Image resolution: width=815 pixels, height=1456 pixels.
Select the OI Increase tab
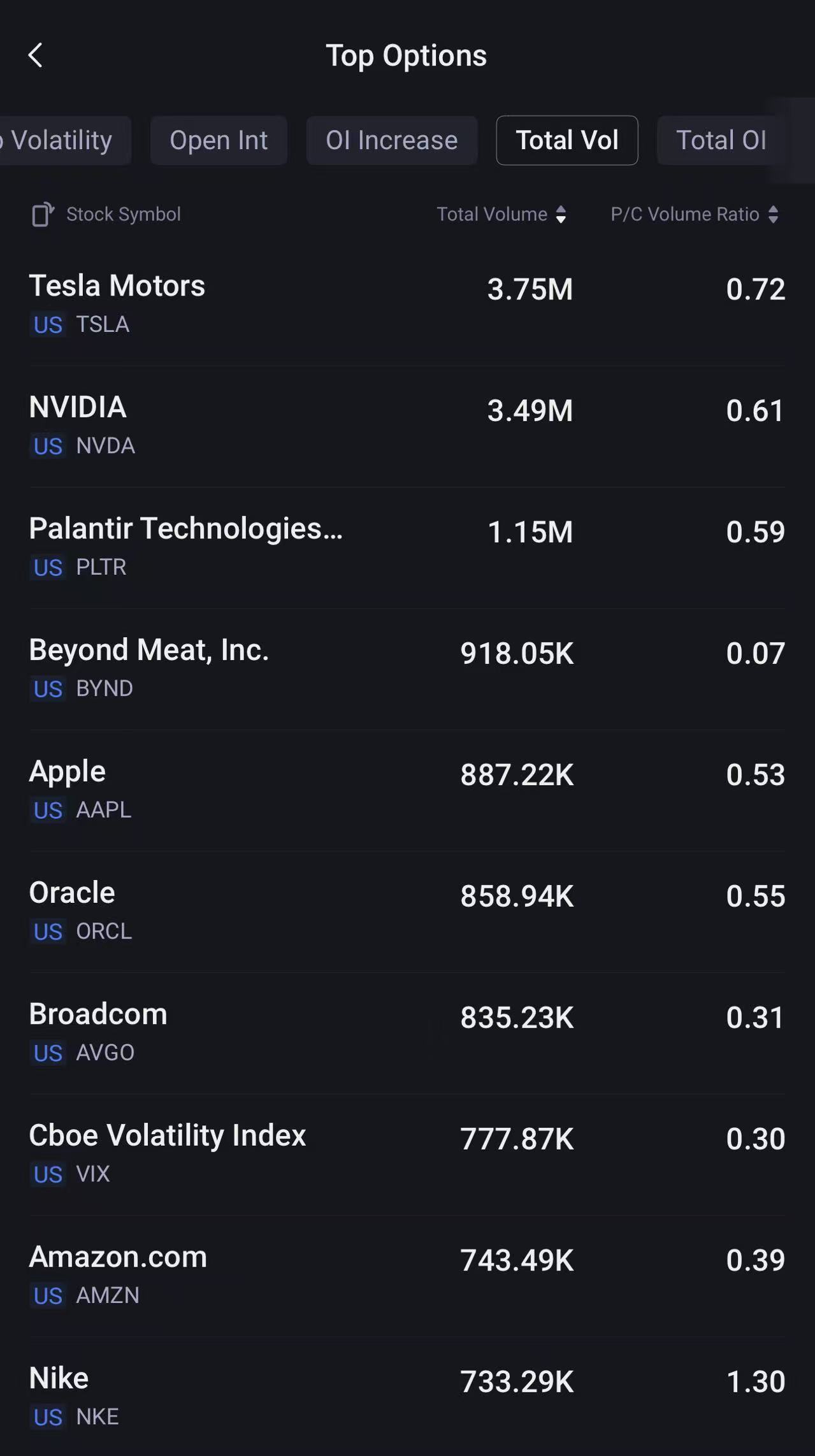(x=391, y=140)
